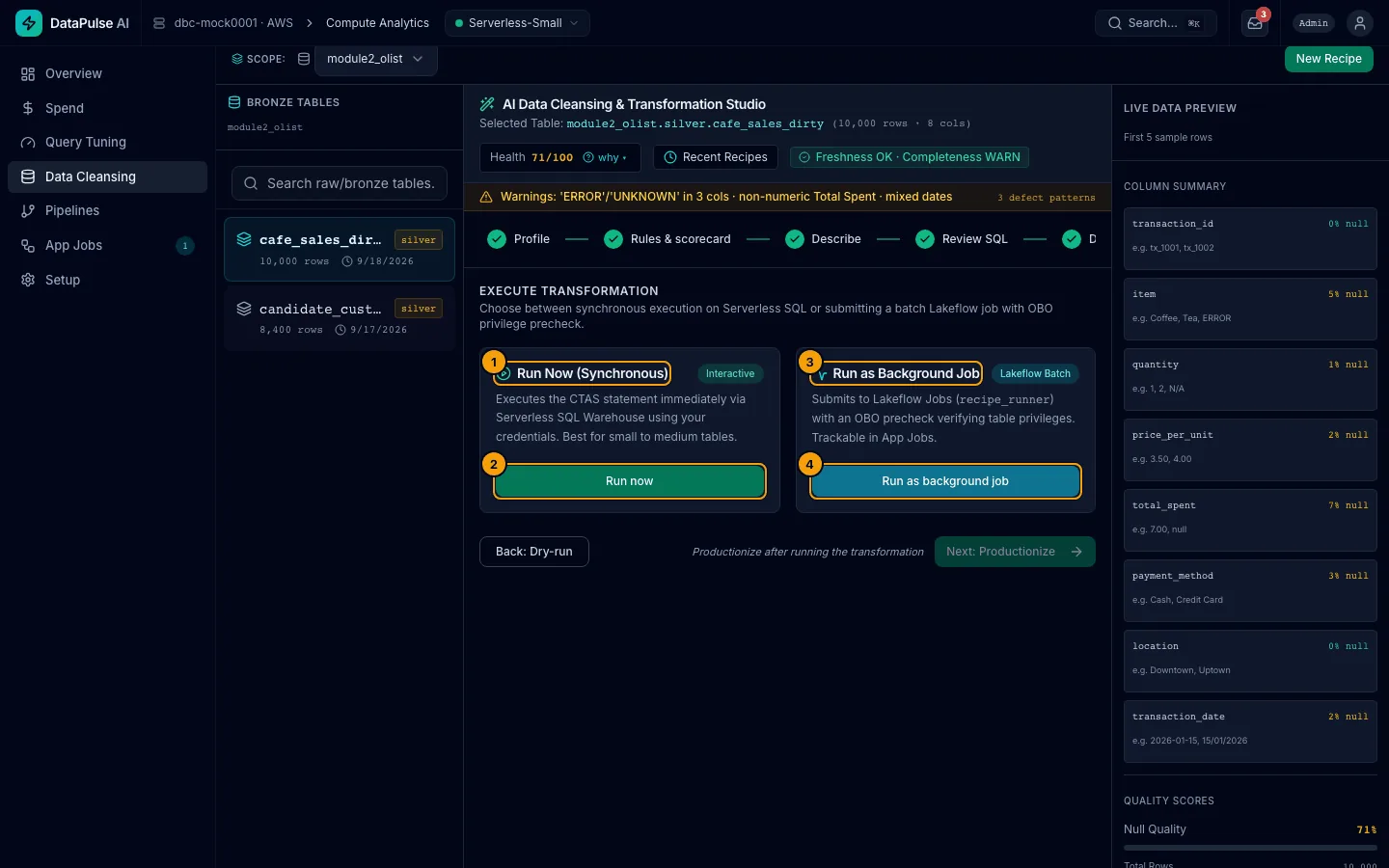Screen dimensions: 1389x868
Task: Click the Overview grid icon in sidebar
Action: pos(28,74)
